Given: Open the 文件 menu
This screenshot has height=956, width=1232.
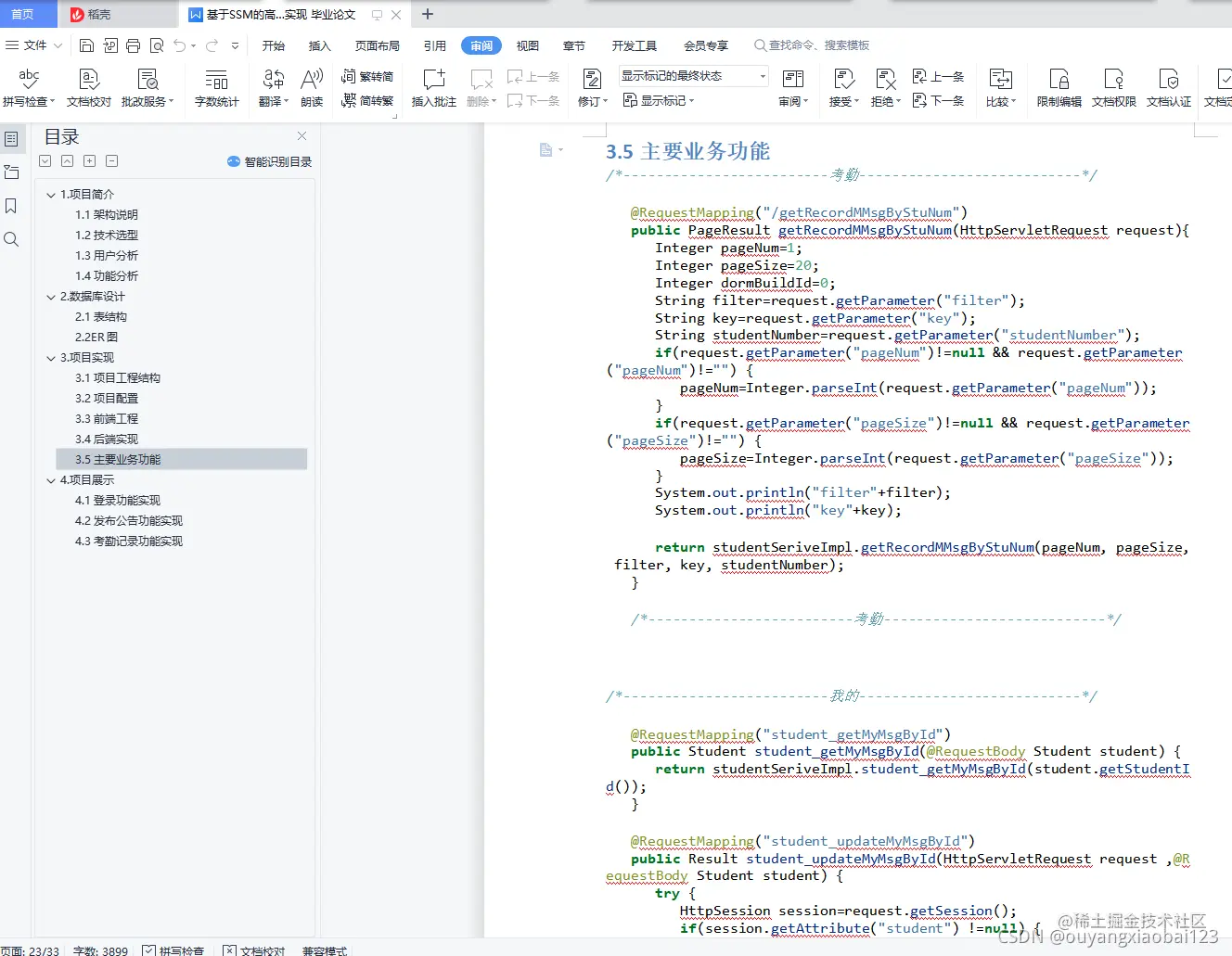Looking at the screenshot, I should tap(34, 45).
